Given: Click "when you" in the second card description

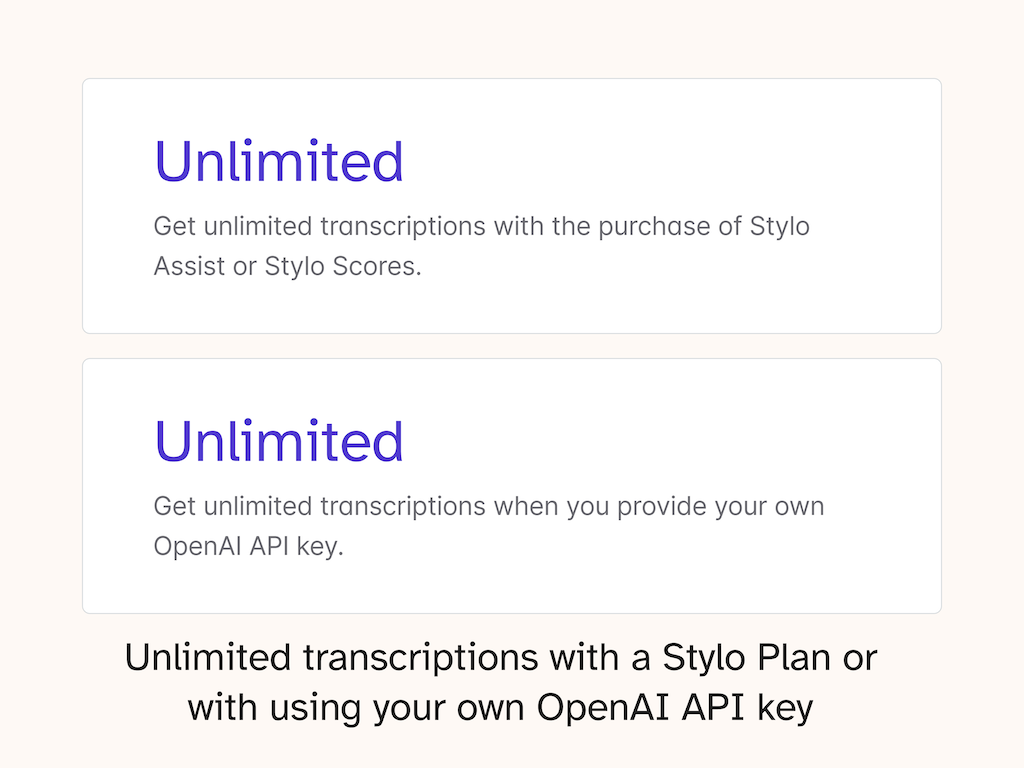Looking at the screenshot, I should (x=552, y=506).
